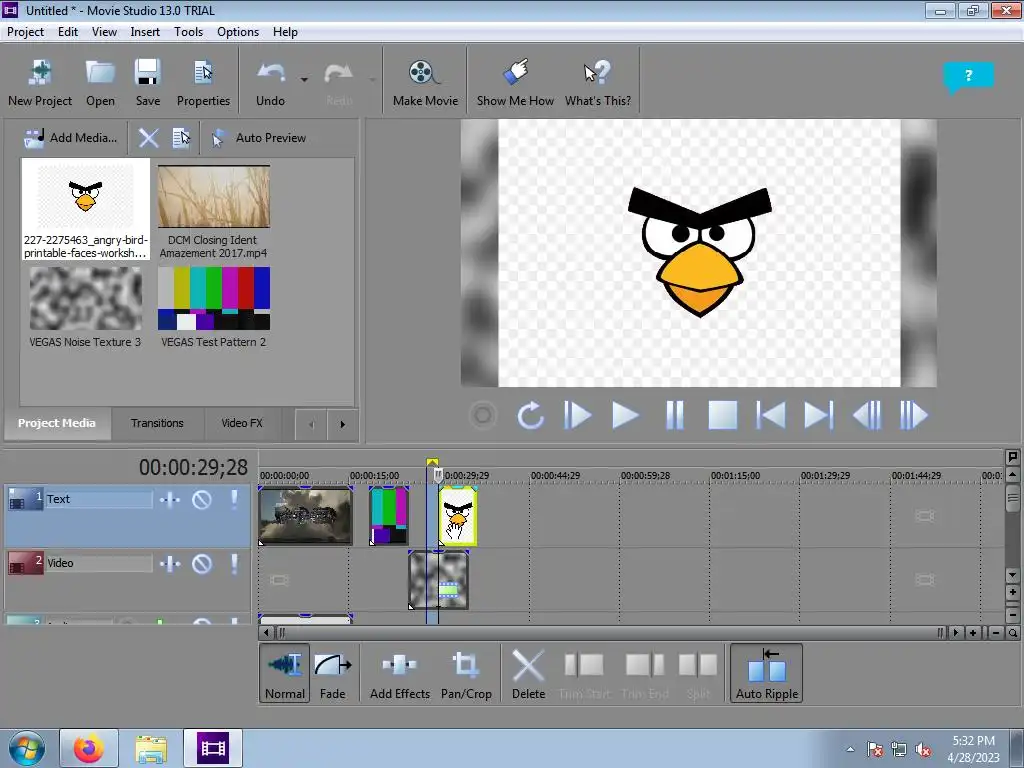Click the New Project icon
The image size is (1024, 768).
pyautogui.click(x=40, y=82)
